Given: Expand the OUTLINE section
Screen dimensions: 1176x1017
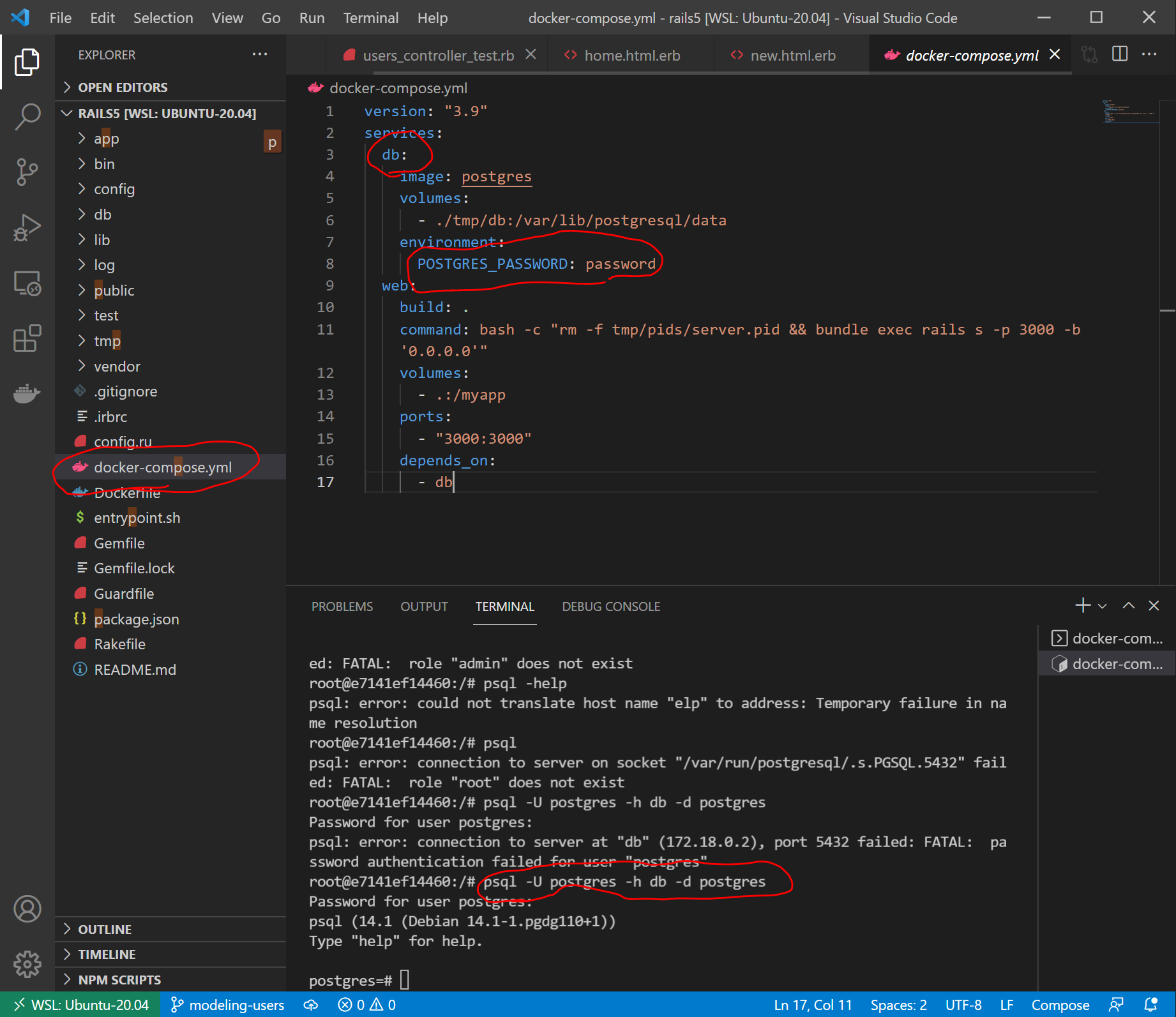Looking at the screenshot, I should click(170, 929).
